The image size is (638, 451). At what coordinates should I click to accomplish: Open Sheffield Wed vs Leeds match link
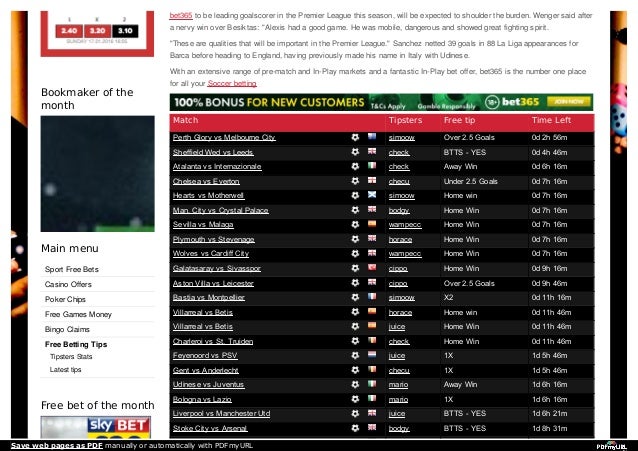click(213, 152)
